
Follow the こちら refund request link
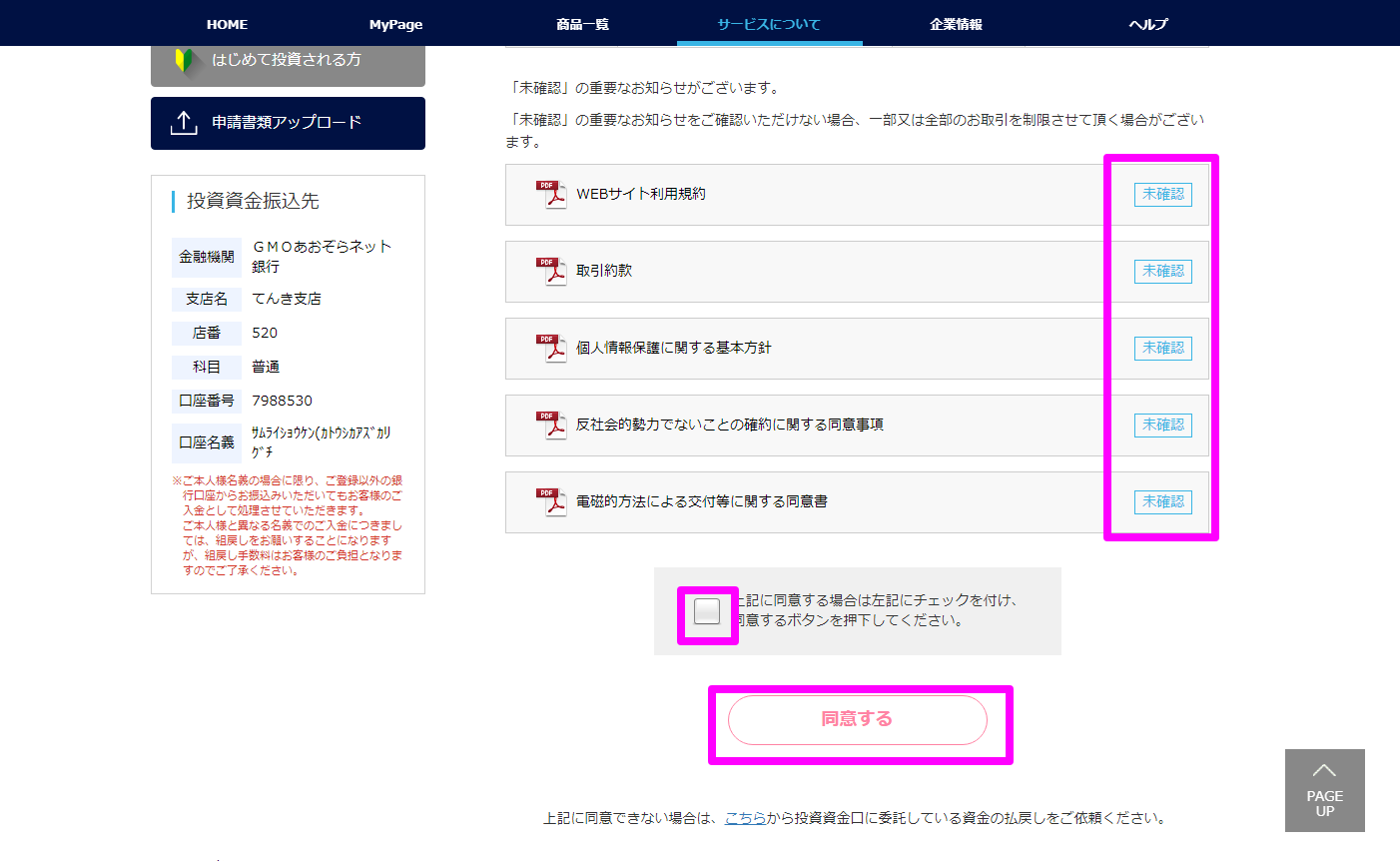pyautogui.click(x=745, y=818)
